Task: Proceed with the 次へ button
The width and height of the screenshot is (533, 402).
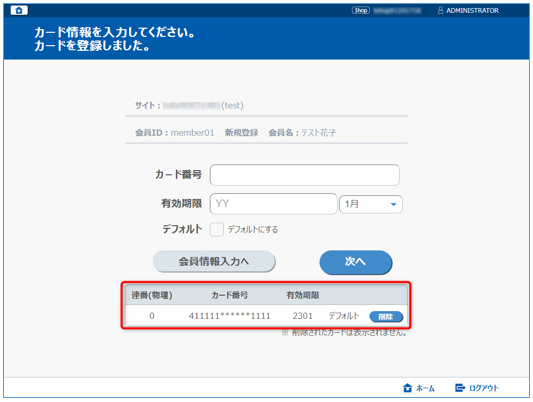Action: coord(356,262)
